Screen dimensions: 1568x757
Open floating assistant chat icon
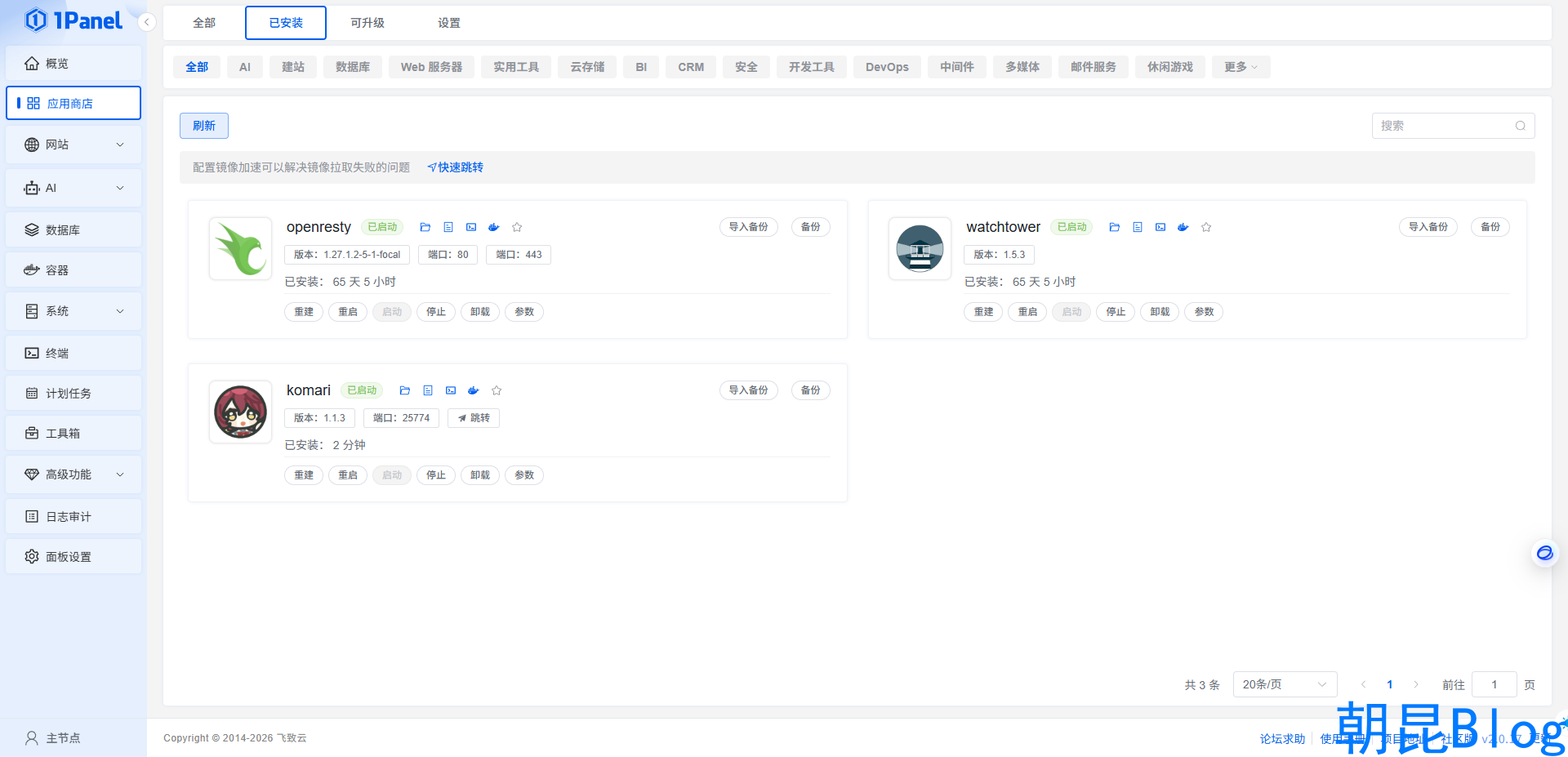[1544, 554]
